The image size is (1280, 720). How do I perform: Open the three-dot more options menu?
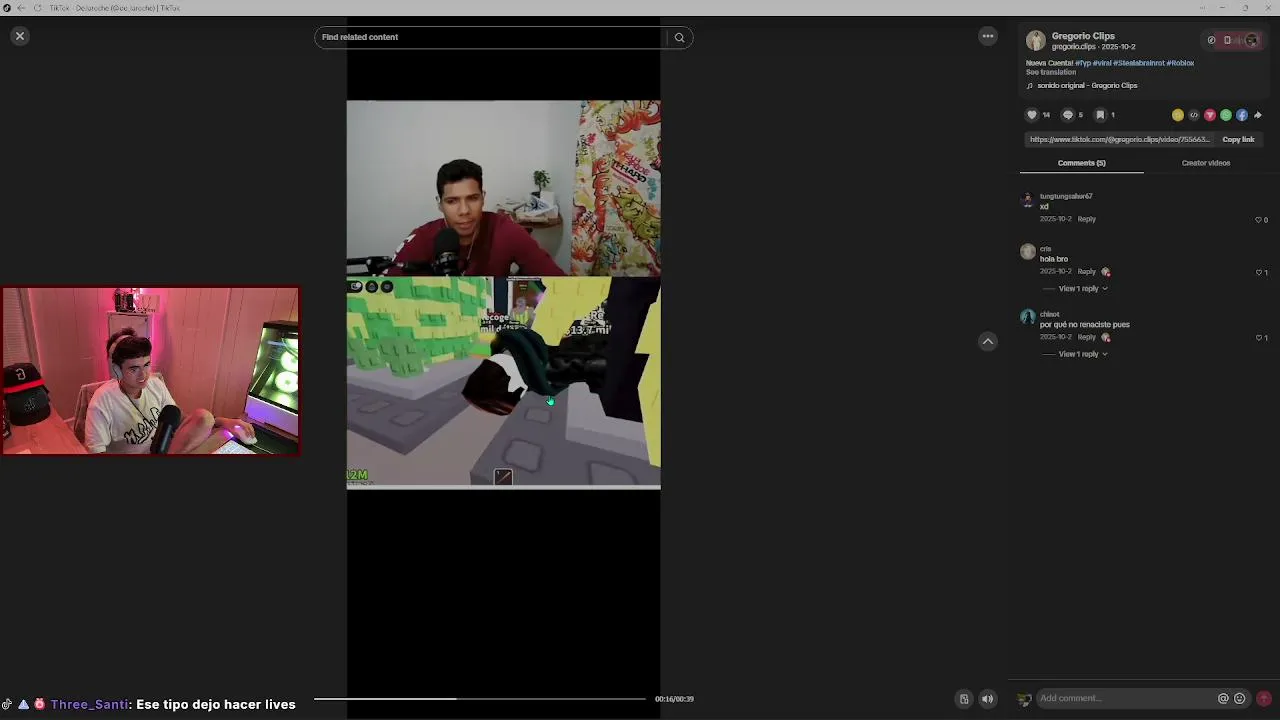tap(988, 36)
